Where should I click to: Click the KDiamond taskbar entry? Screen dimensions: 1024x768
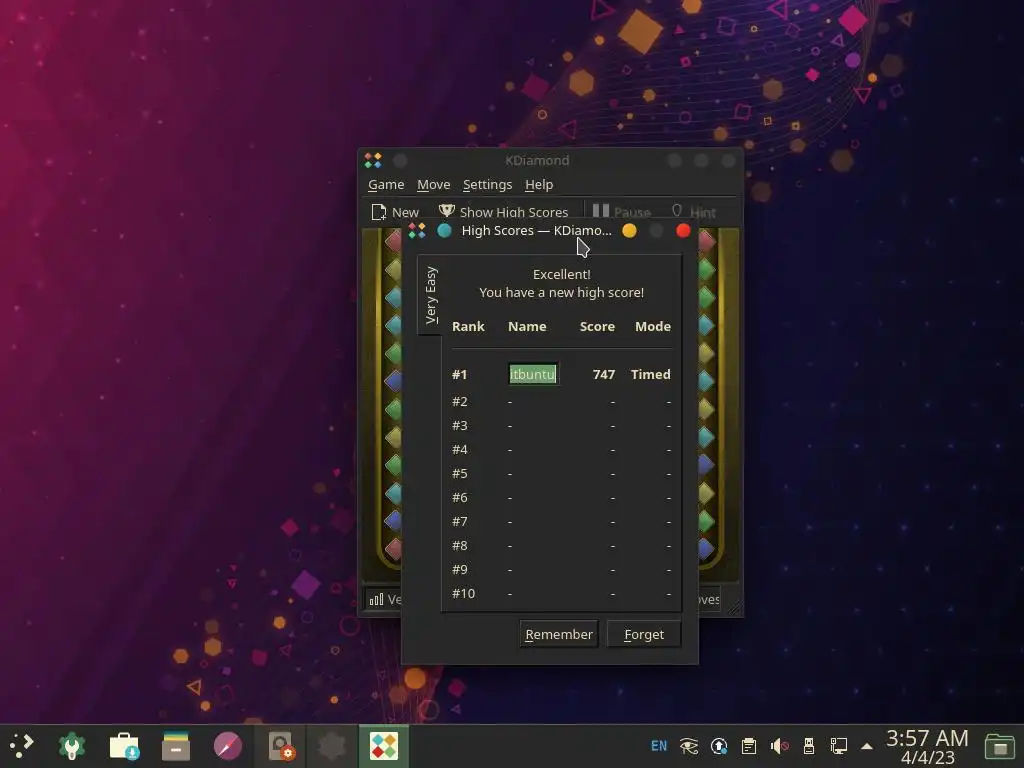383,746
